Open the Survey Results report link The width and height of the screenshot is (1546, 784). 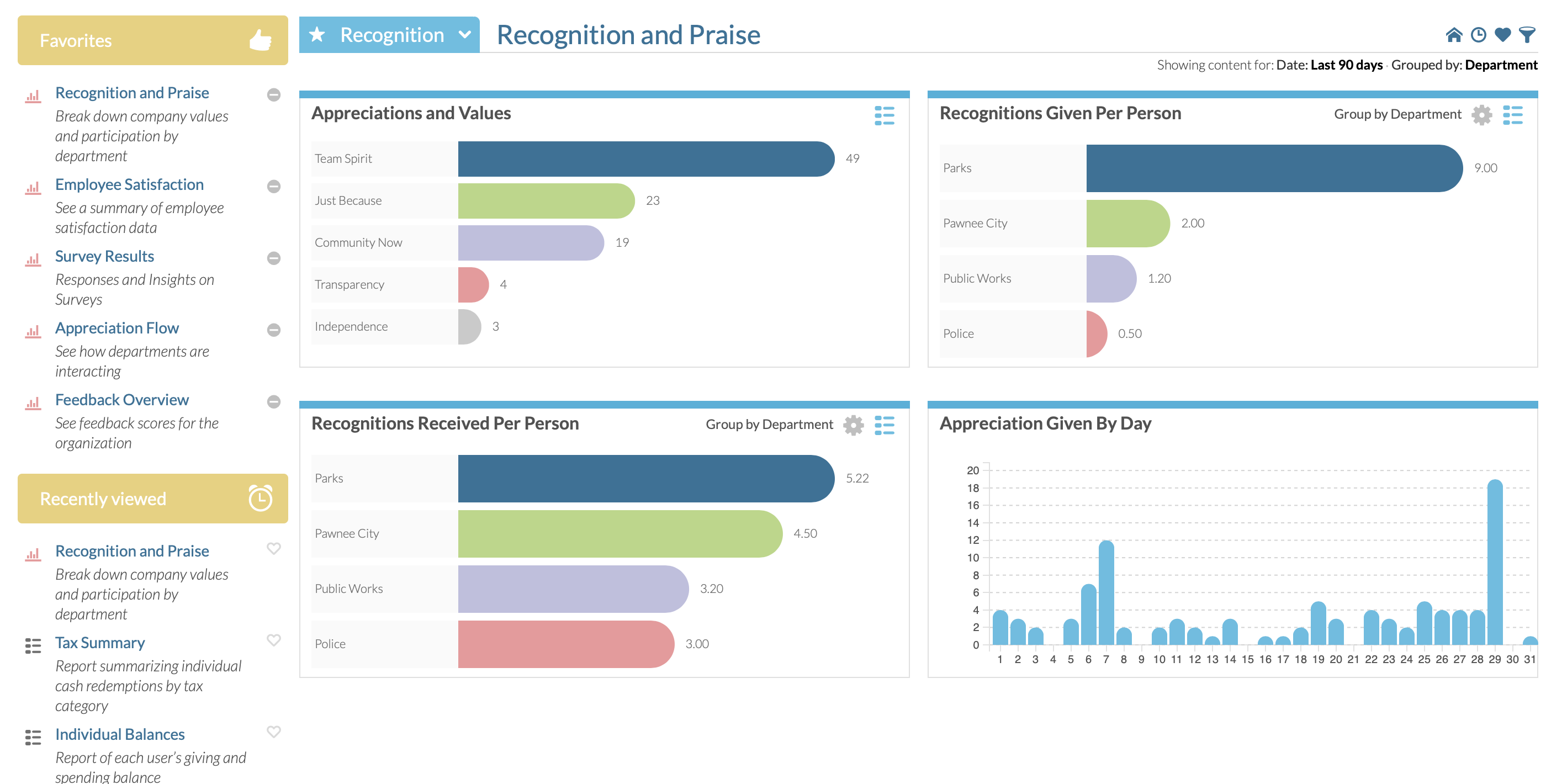point(104,256)
